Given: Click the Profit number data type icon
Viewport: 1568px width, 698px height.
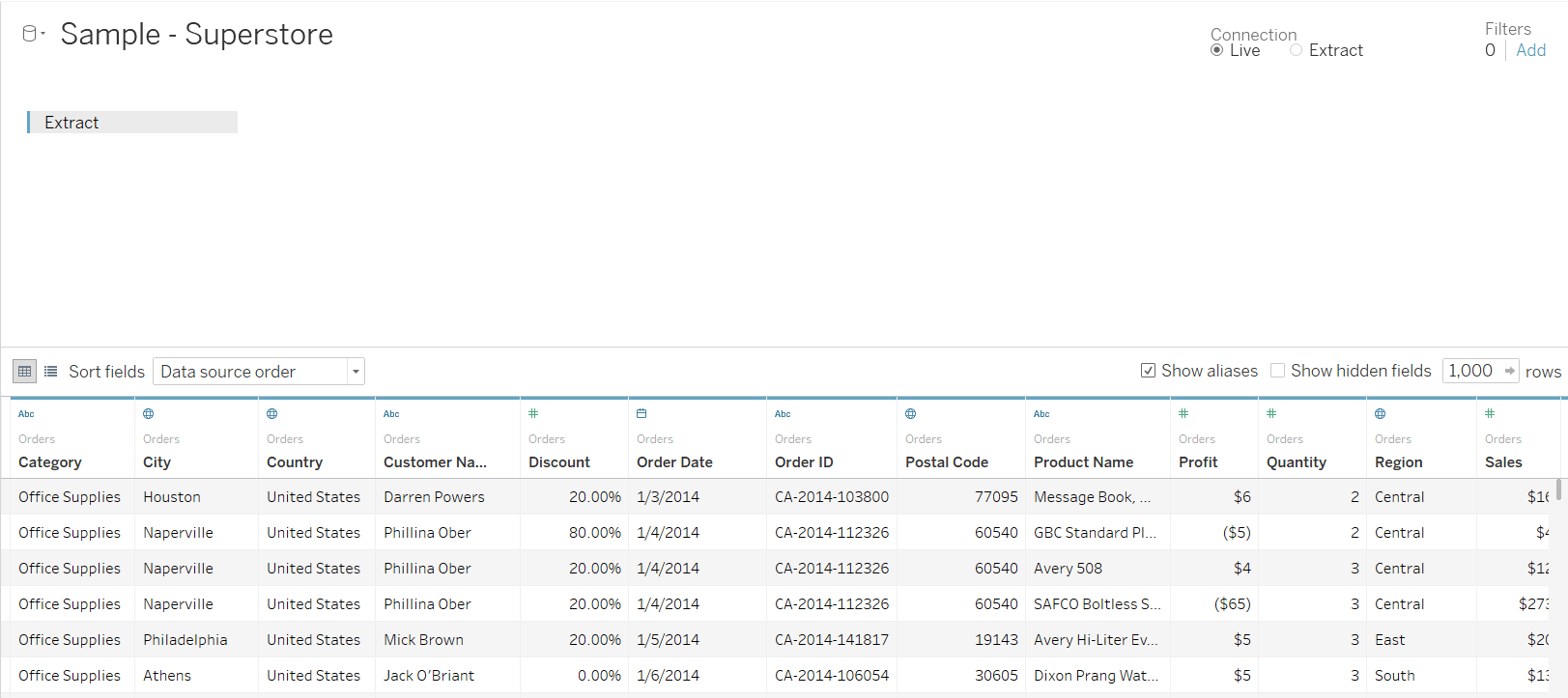Looking at the screenshot, I should [1183, 414].
